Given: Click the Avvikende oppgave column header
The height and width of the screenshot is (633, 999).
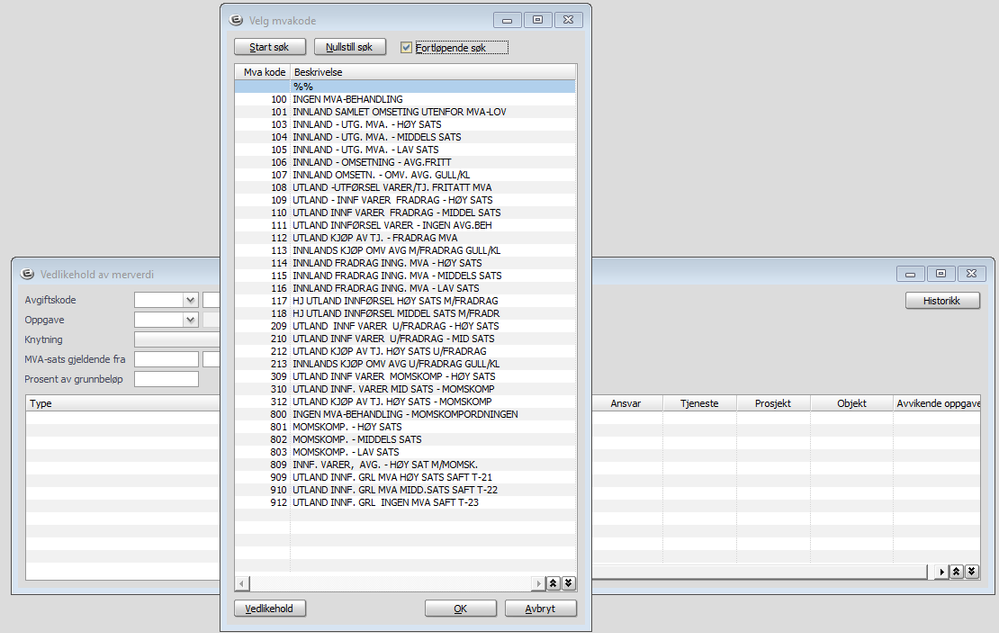Looking at the screenshot, I should click(x=937, y=403).
